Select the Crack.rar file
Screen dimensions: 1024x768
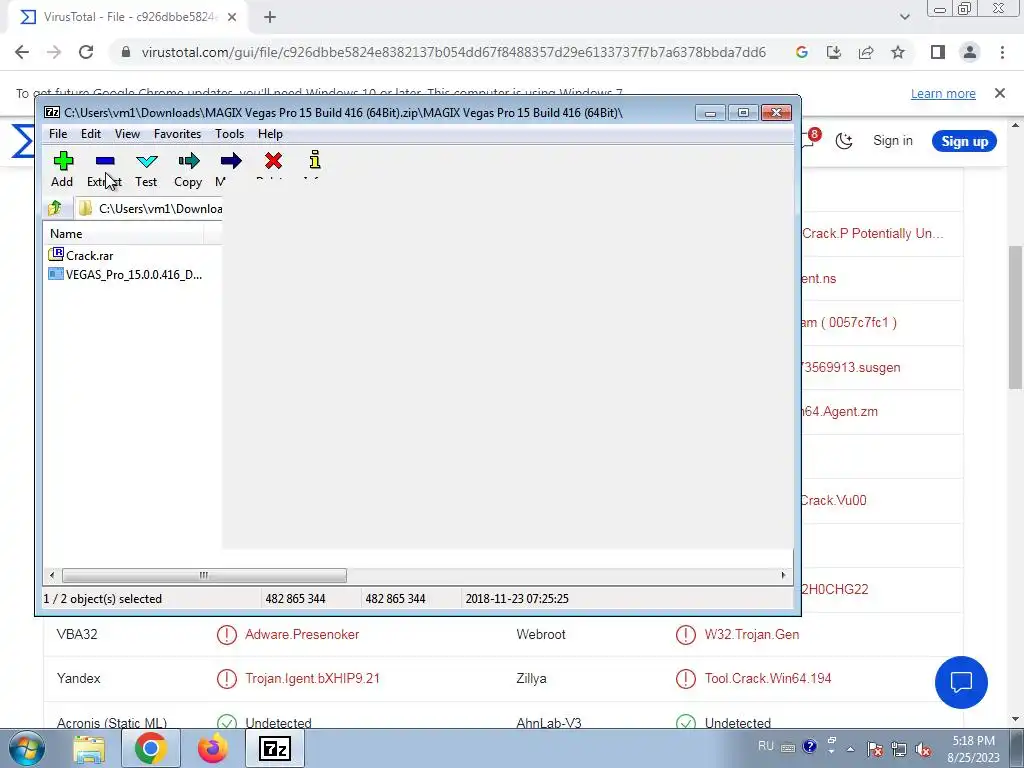[x=81, y=255]
